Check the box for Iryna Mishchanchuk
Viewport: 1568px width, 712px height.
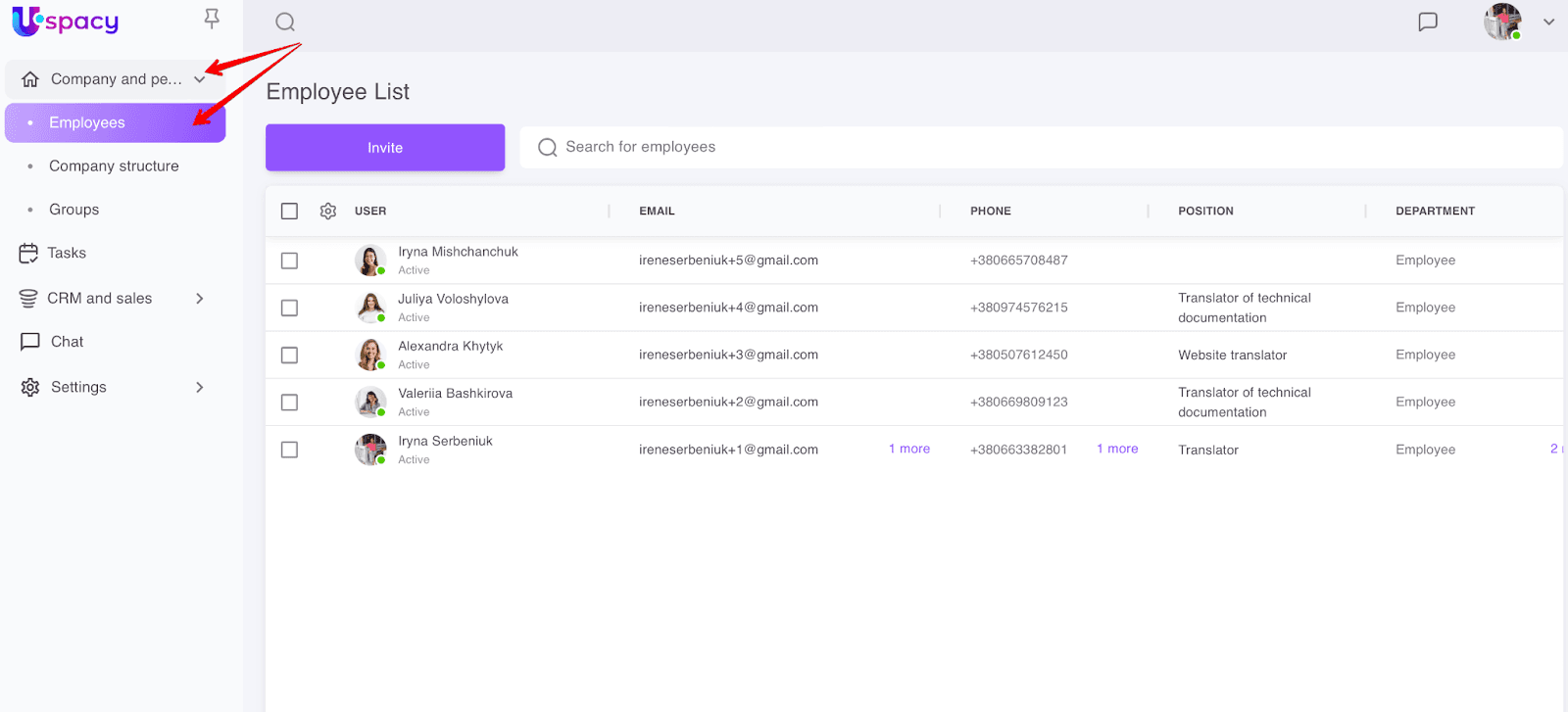click(x=289, y=261)
